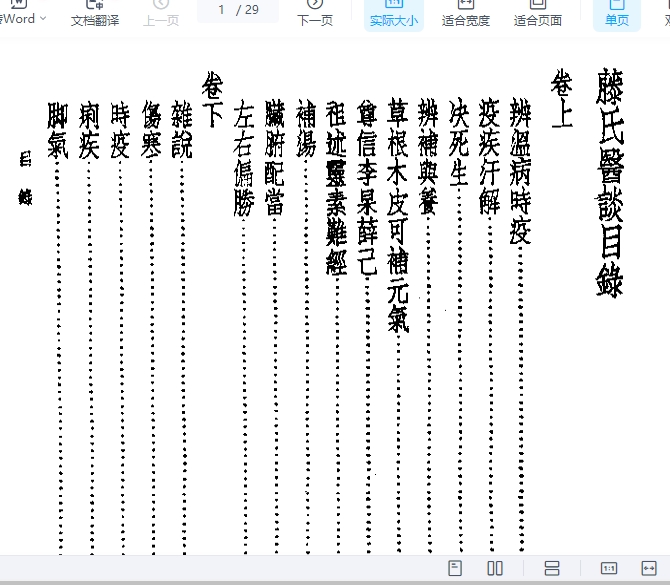Expand the Word conversion dropdown arrow

(x=43, y=18)
